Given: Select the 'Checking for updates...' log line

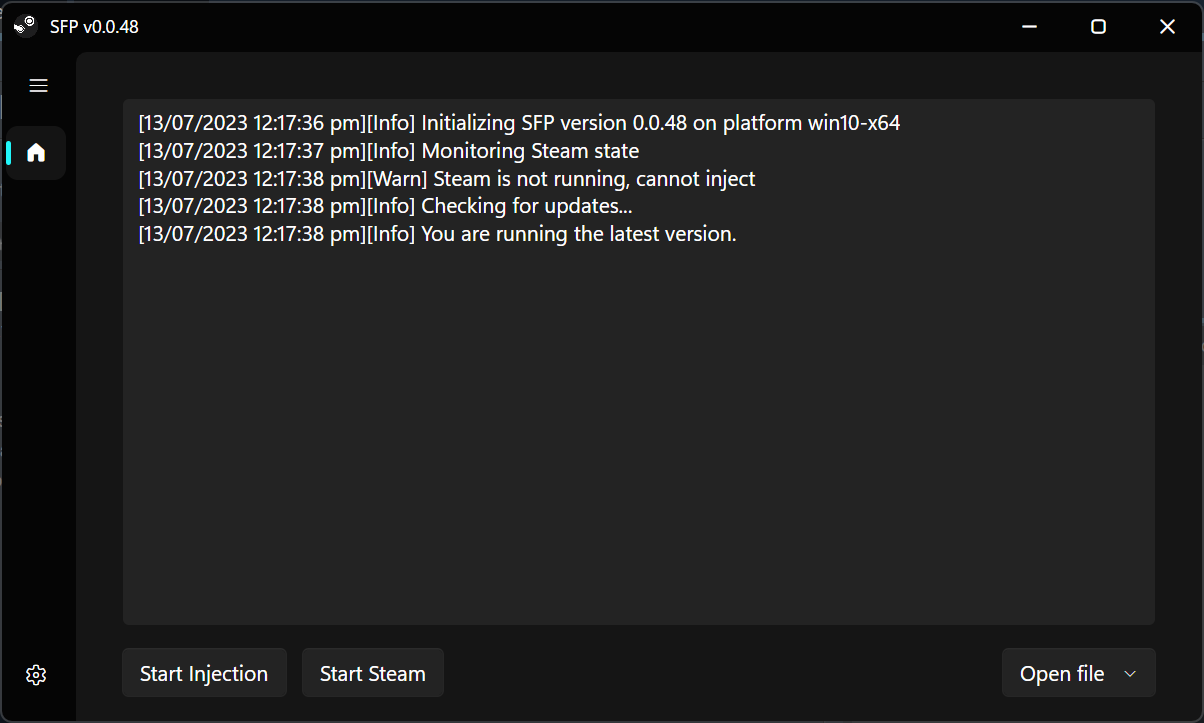Looking at the screenshot, I should 385,207.
